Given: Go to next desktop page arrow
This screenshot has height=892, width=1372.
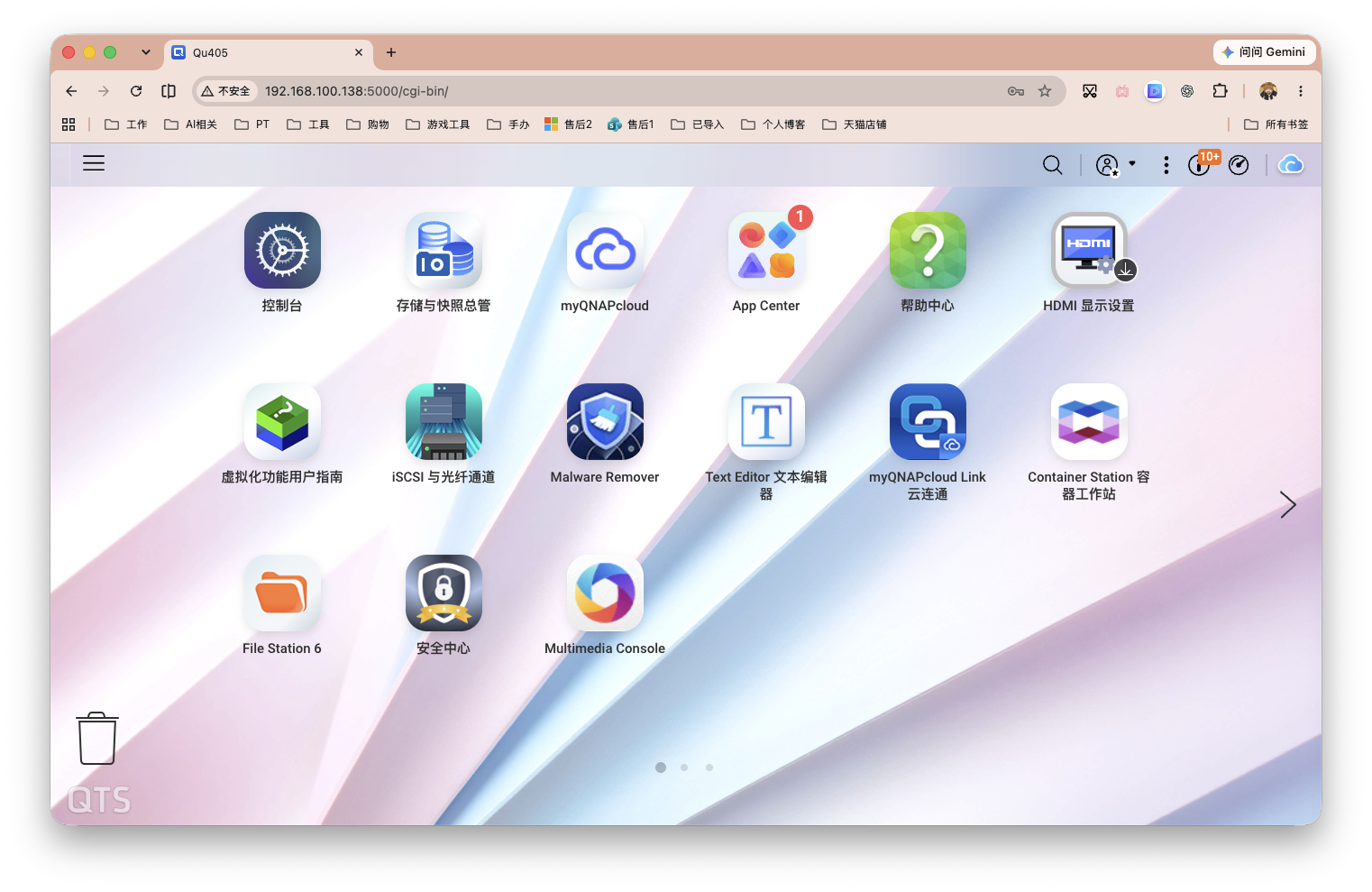Looking at the screenshot, I should pyautogui.click(x=1288, y=504).
